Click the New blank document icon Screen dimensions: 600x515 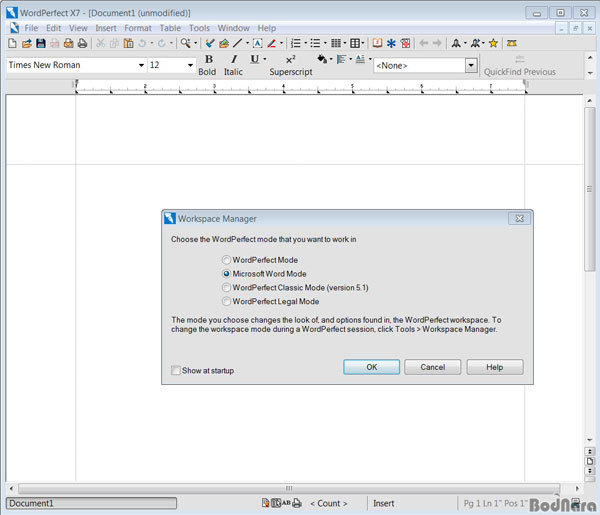point(12,43)
